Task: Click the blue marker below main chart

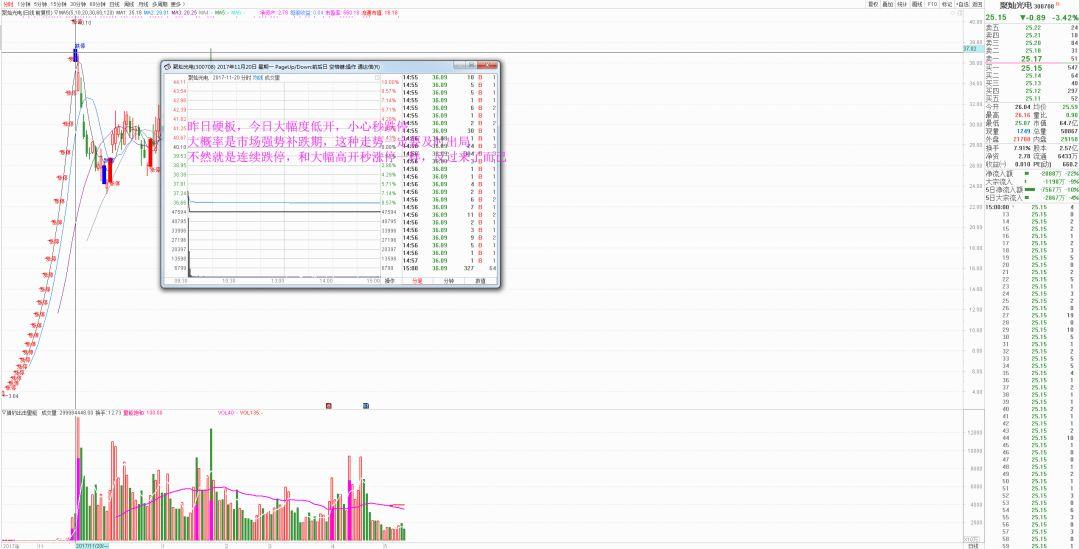Action: coord(366,406)
